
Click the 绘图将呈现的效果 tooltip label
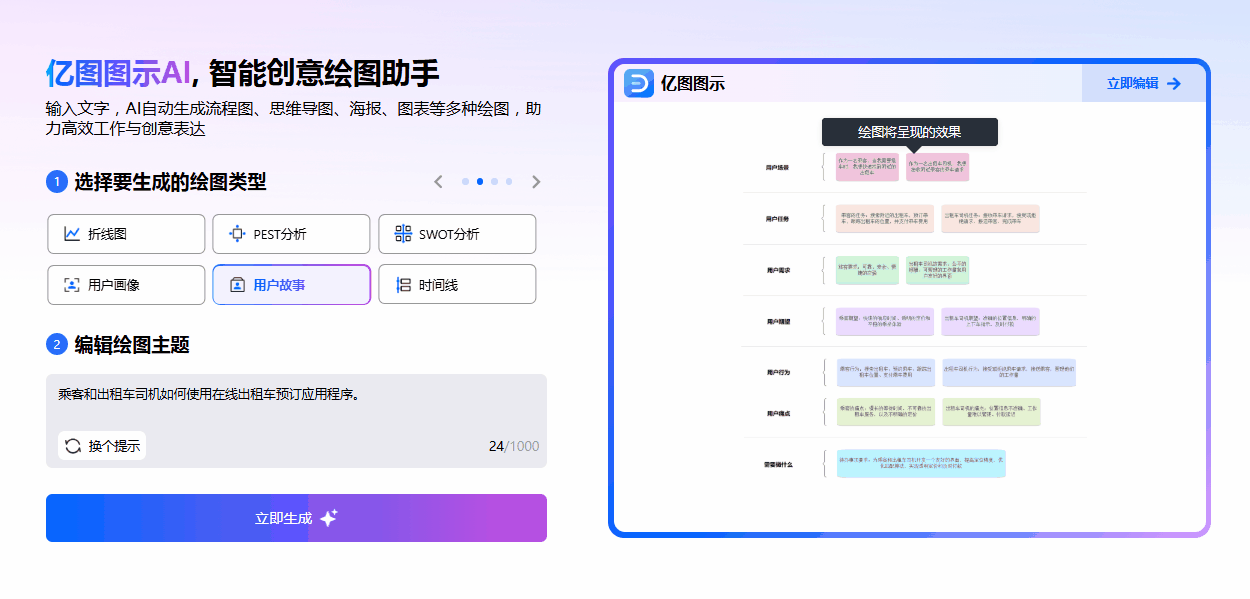click(x=909, y=132)
